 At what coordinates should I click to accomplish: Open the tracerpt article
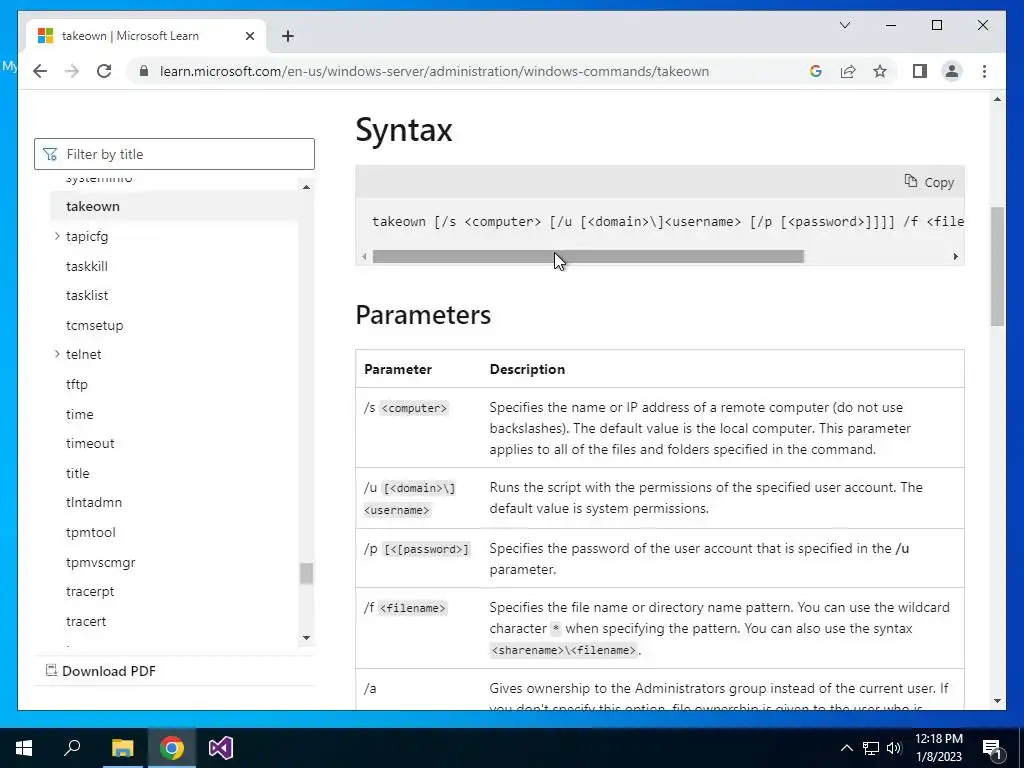[x=90, y=591]
